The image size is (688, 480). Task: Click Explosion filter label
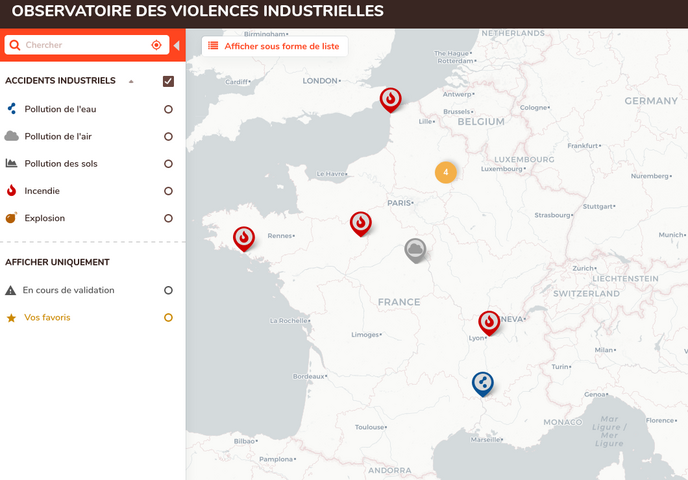click(x=44, y=218)
